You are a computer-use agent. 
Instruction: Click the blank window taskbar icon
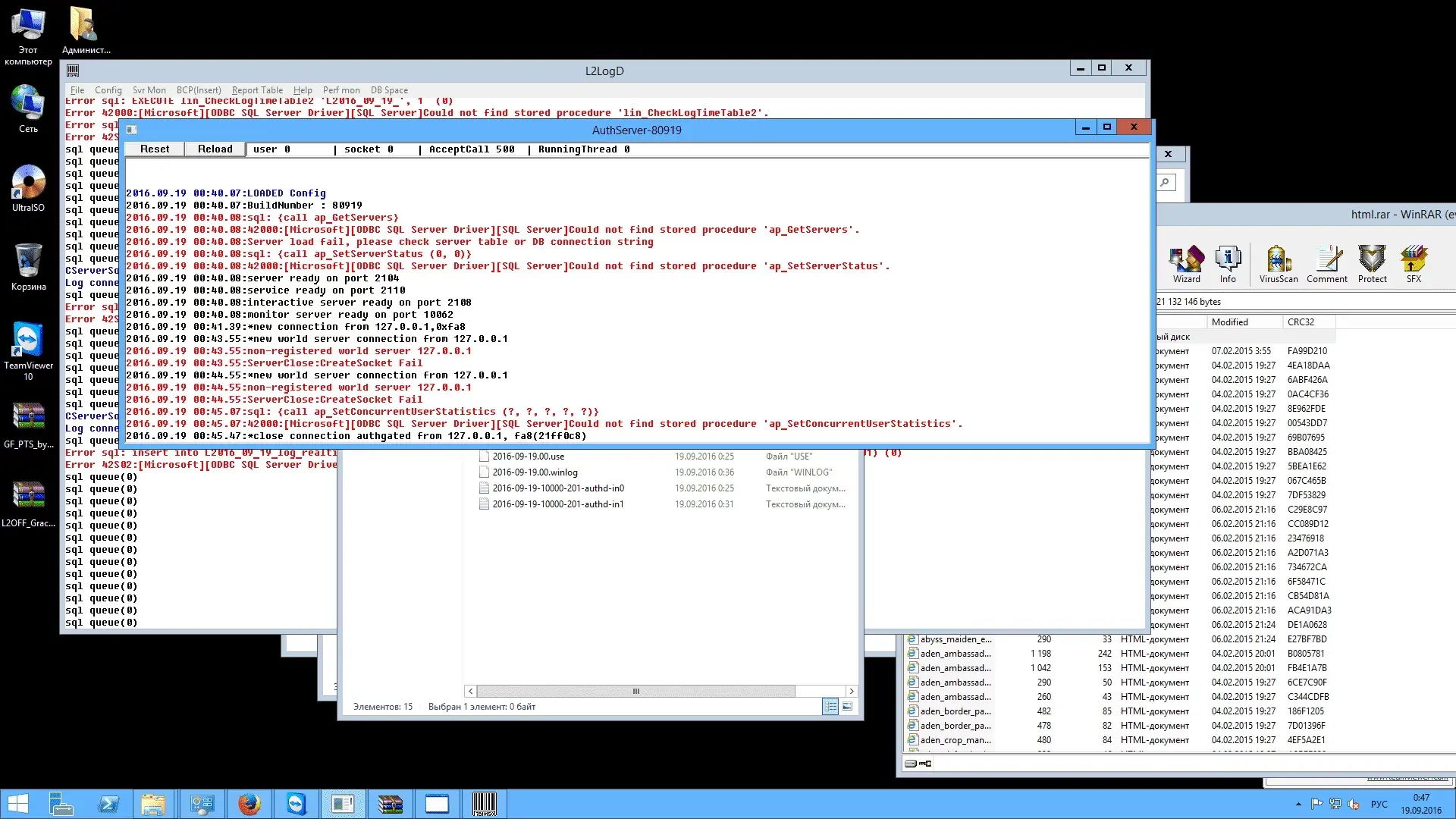point(437,804)
